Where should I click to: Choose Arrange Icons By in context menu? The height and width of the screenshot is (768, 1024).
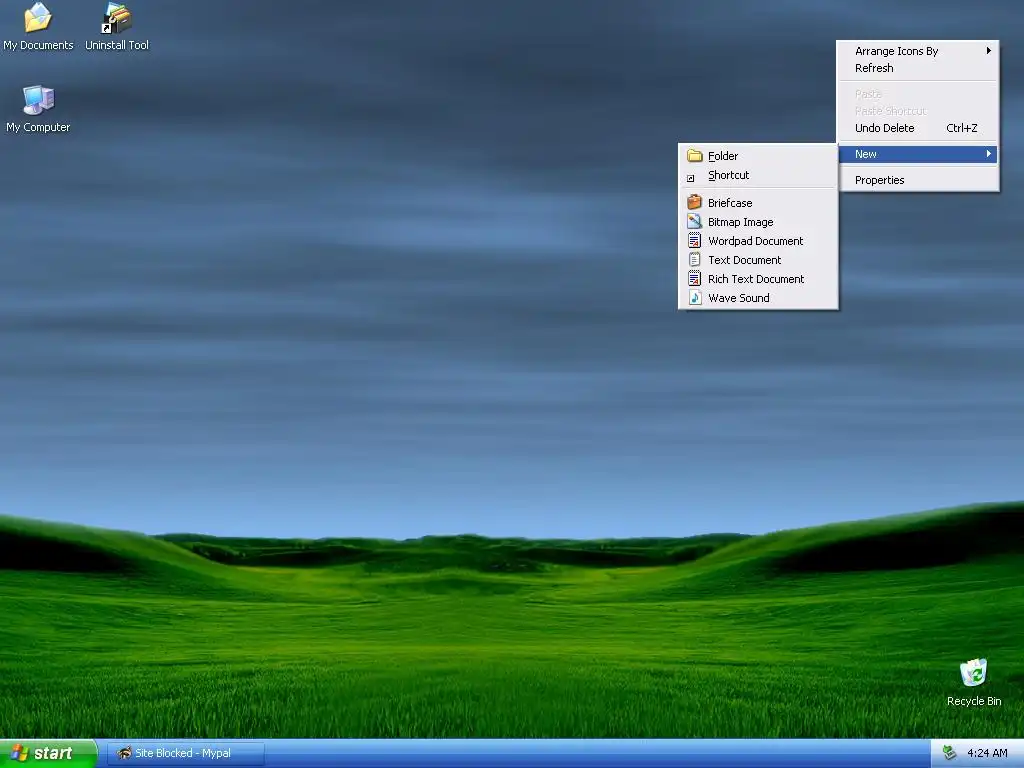(x=918, y=51)
